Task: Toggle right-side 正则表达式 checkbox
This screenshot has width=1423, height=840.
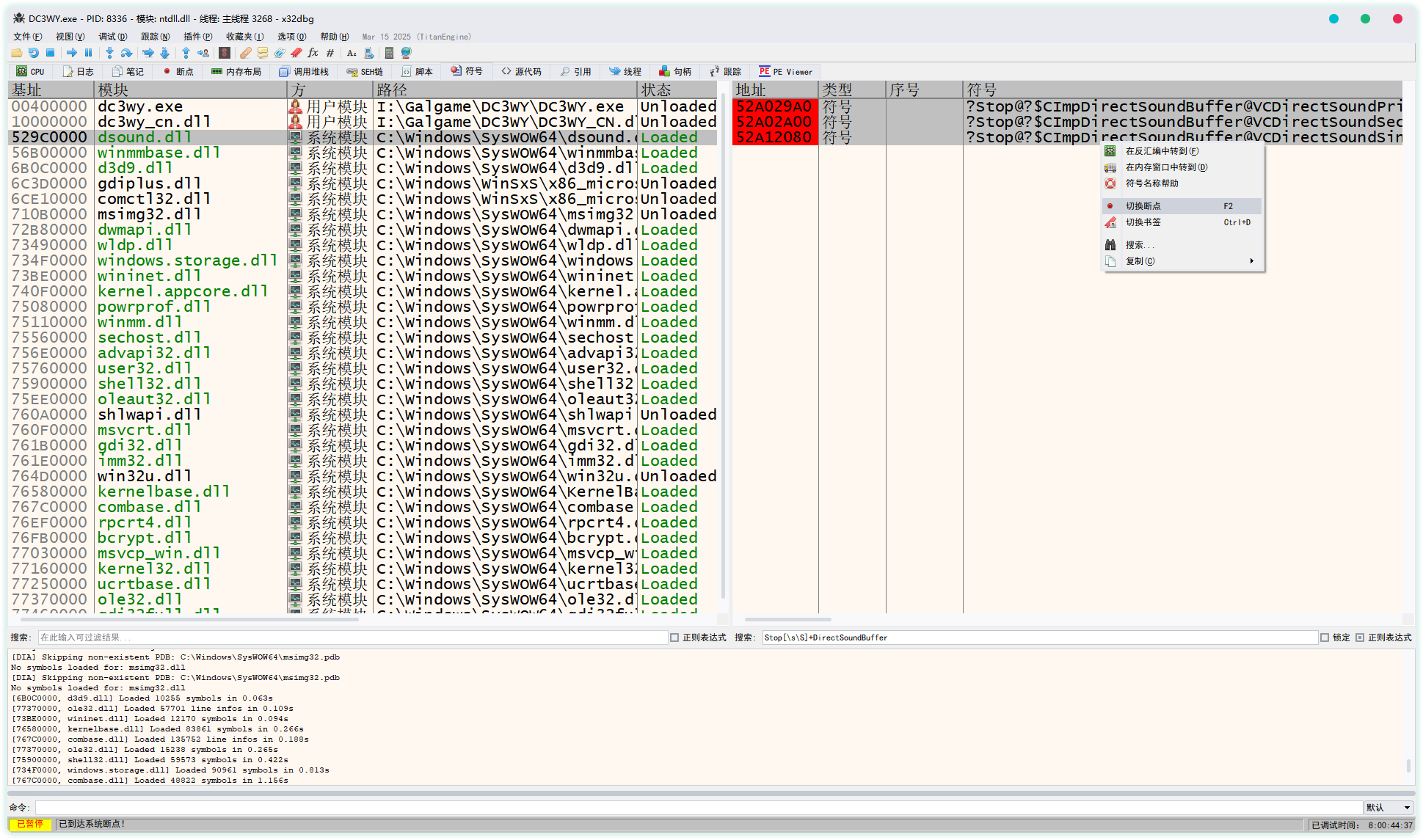Action: point(1360,638)
